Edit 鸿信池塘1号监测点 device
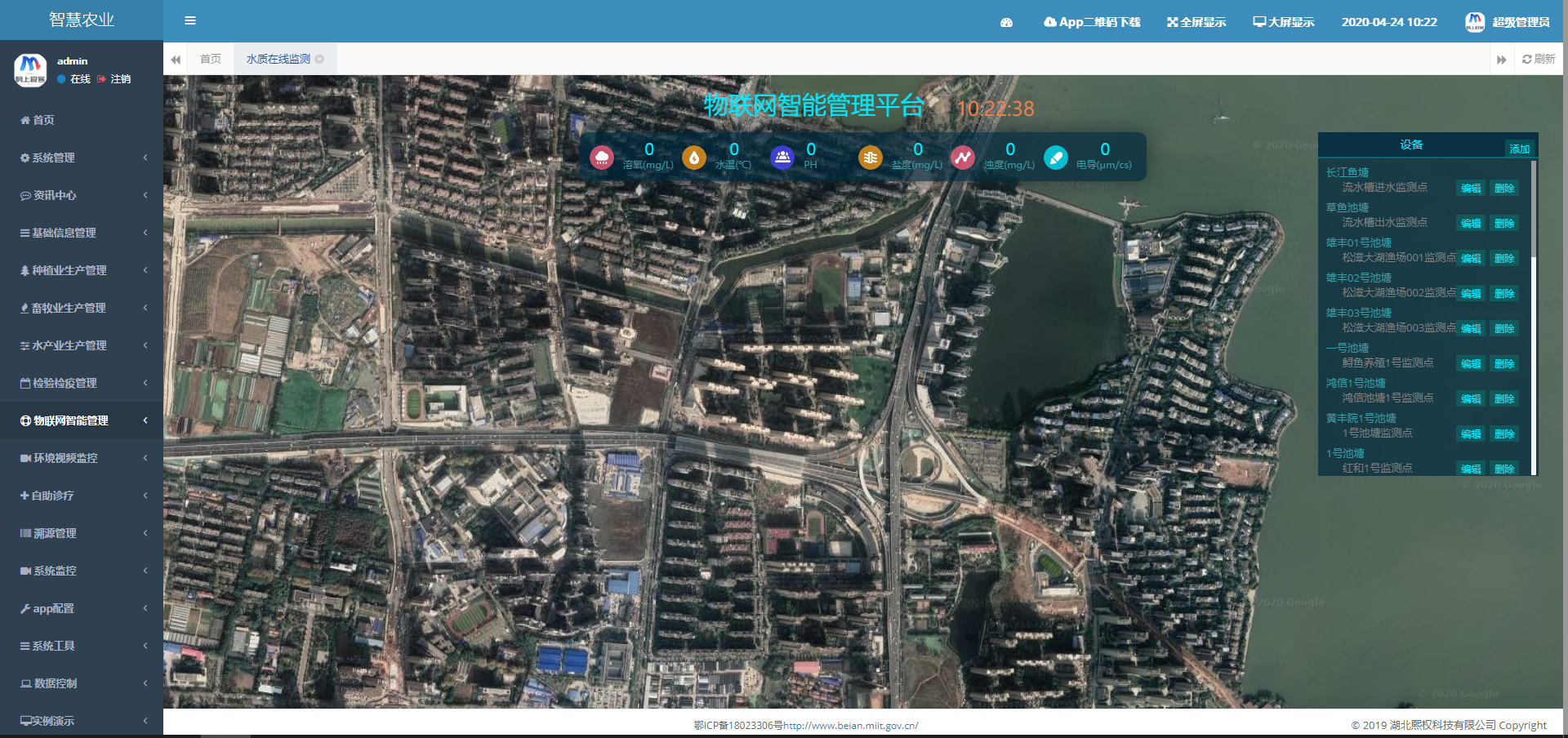Viewport: 1568px width, 738px height. [x=1471, y=398]
